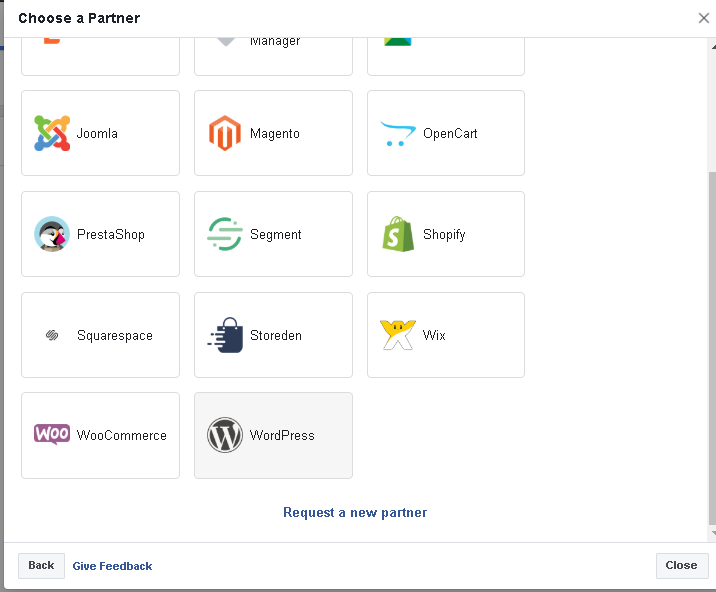Viewport: 716px width, 592px height.
Task: Select the Storeden label text
Action: tap(276, 335)
